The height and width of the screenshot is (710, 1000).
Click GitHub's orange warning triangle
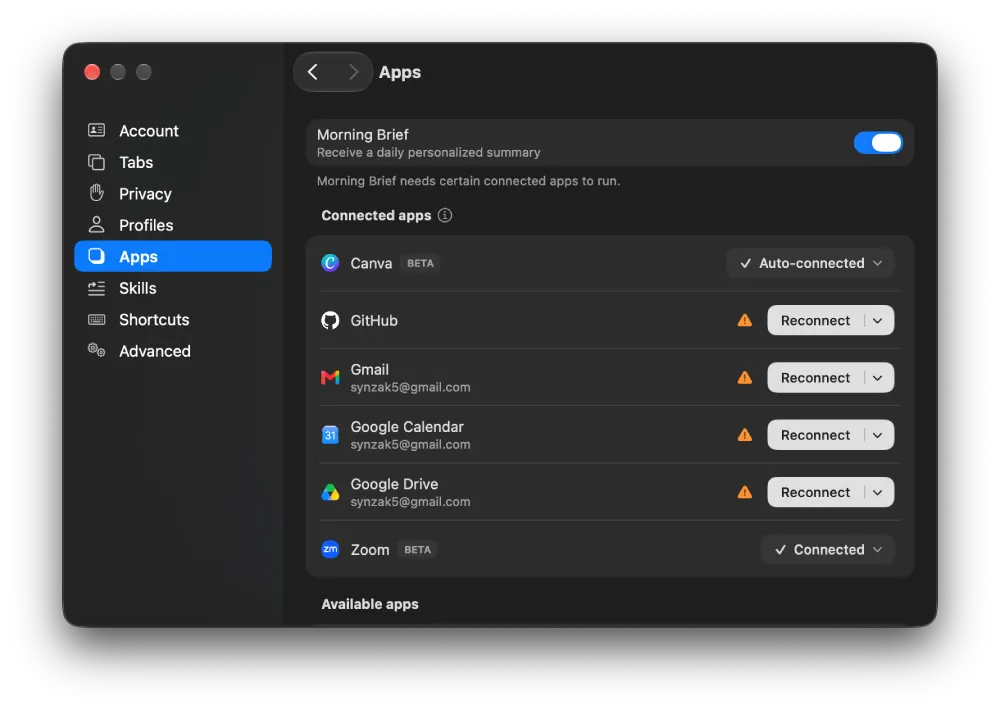tap(744, 320)
